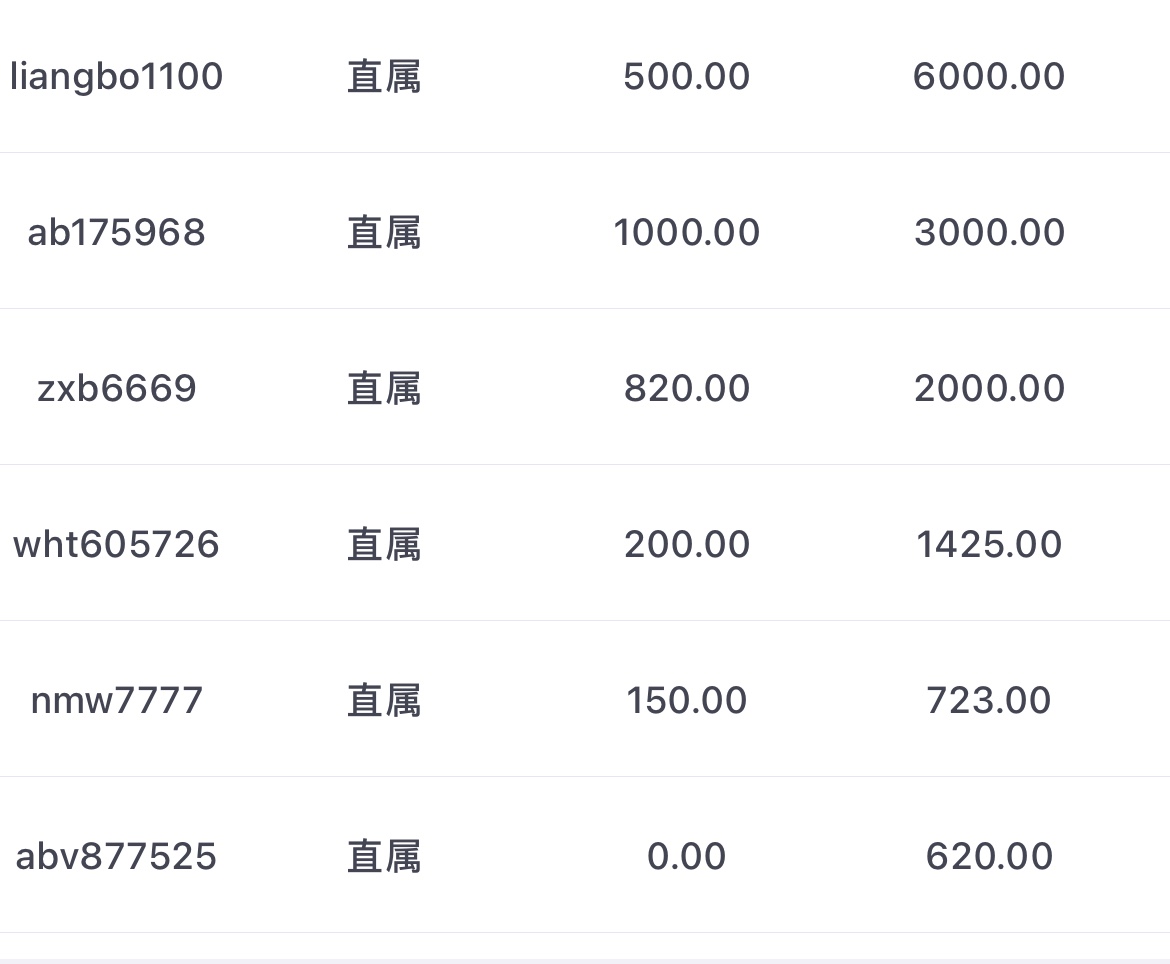Select the 1425.00 value
This screenshot has height=964, width=1170.
(x=989, y=545)
